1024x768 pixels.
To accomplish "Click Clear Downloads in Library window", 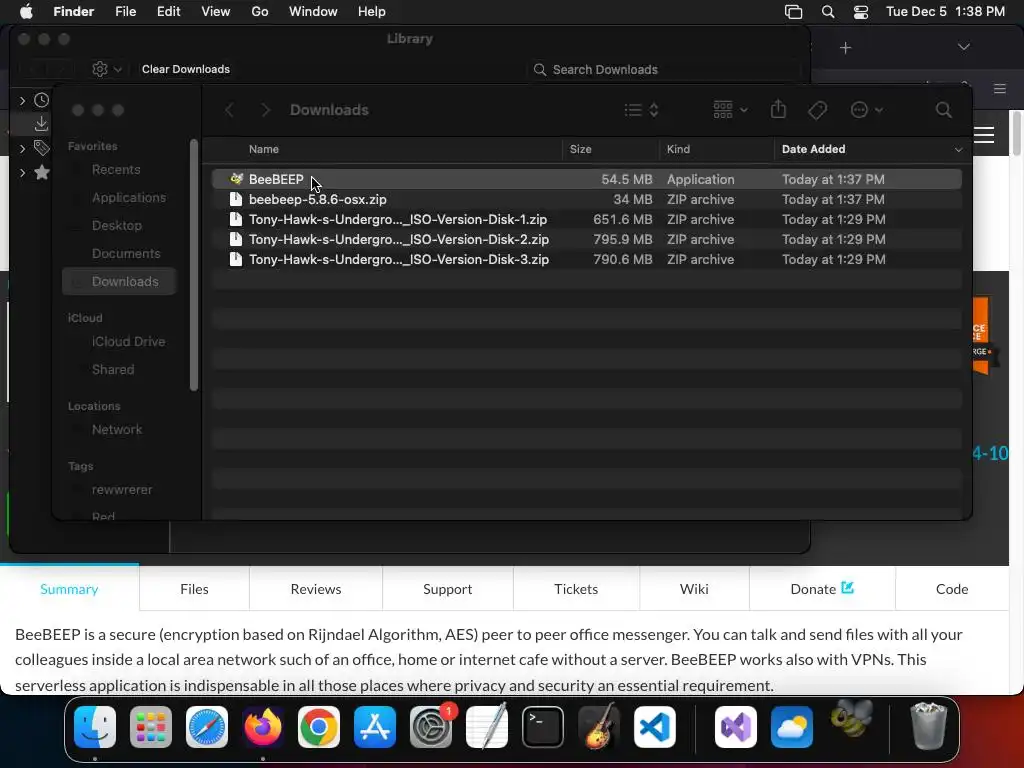I will click(x=185, y=69).
